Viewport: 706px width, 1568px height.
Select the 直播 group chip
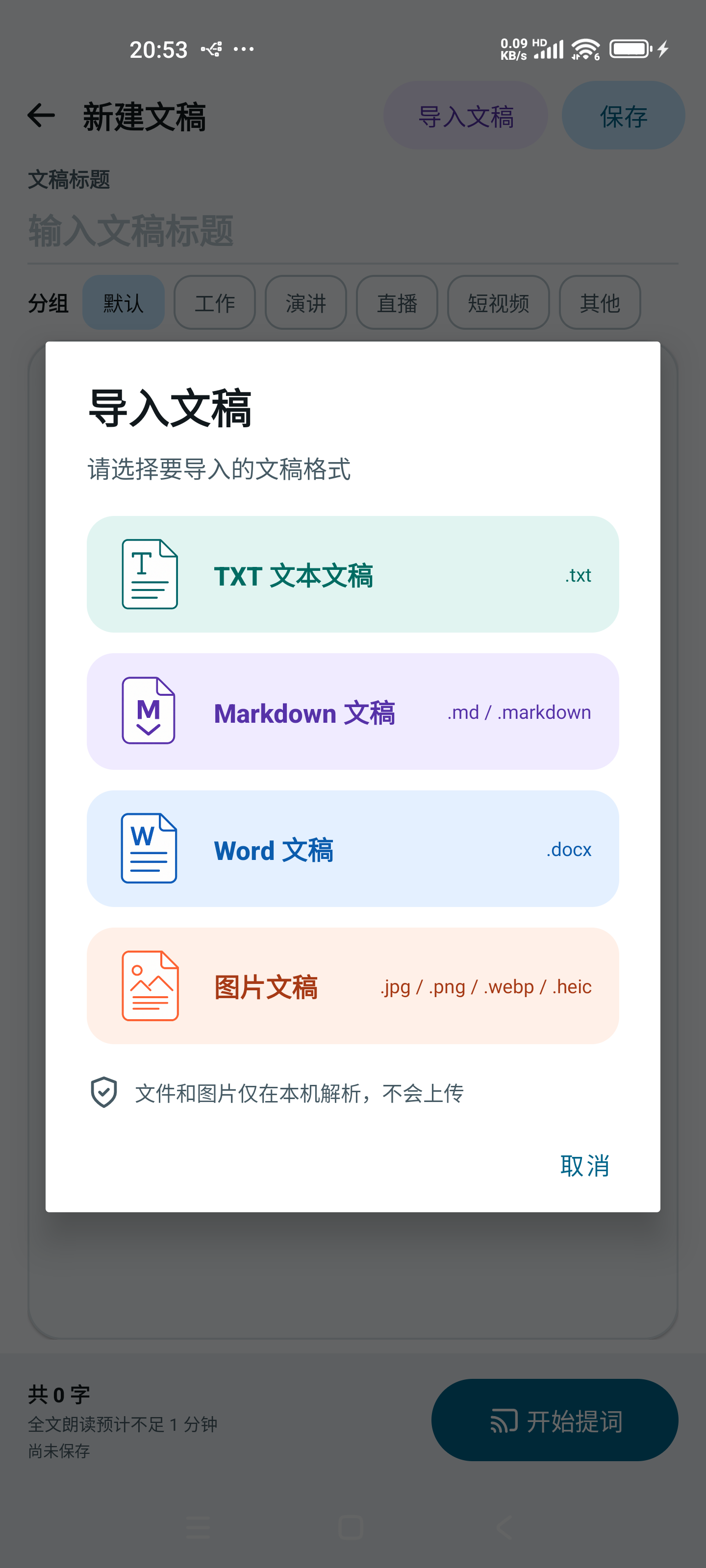397,302
